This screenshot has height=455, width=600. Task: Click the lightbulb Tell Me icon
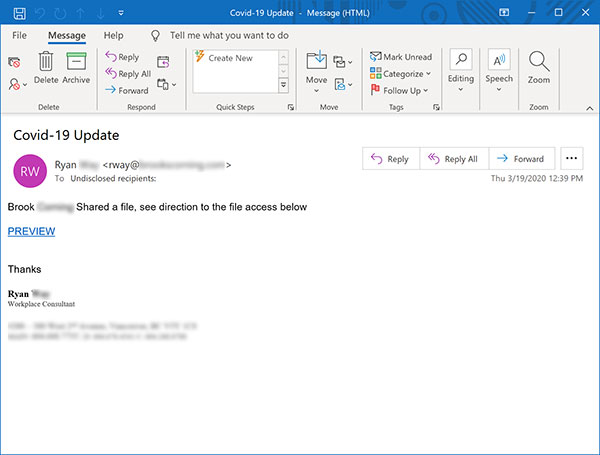tap(155, 36)
